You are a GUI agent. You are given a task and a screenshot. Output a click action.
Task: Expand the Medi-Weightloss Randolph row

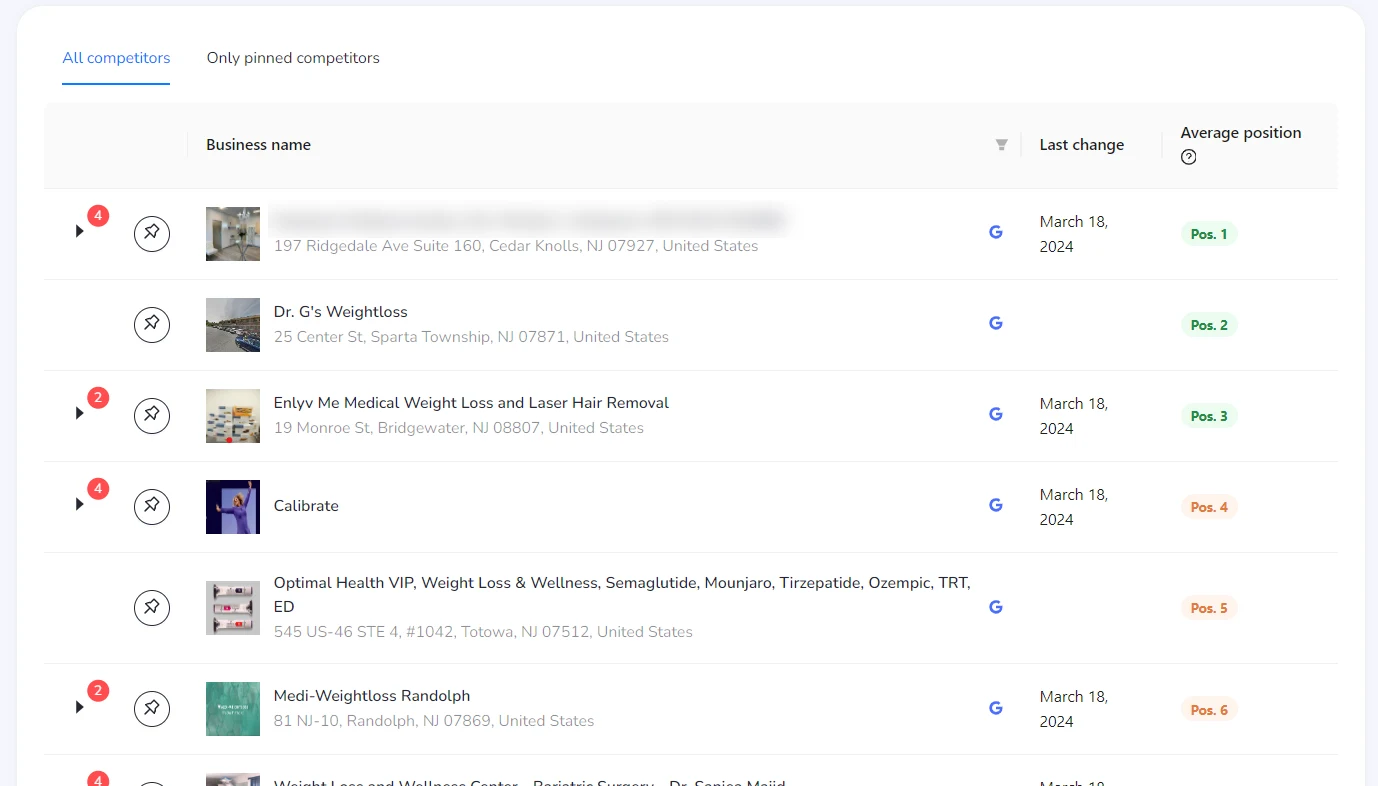[80, 707]
